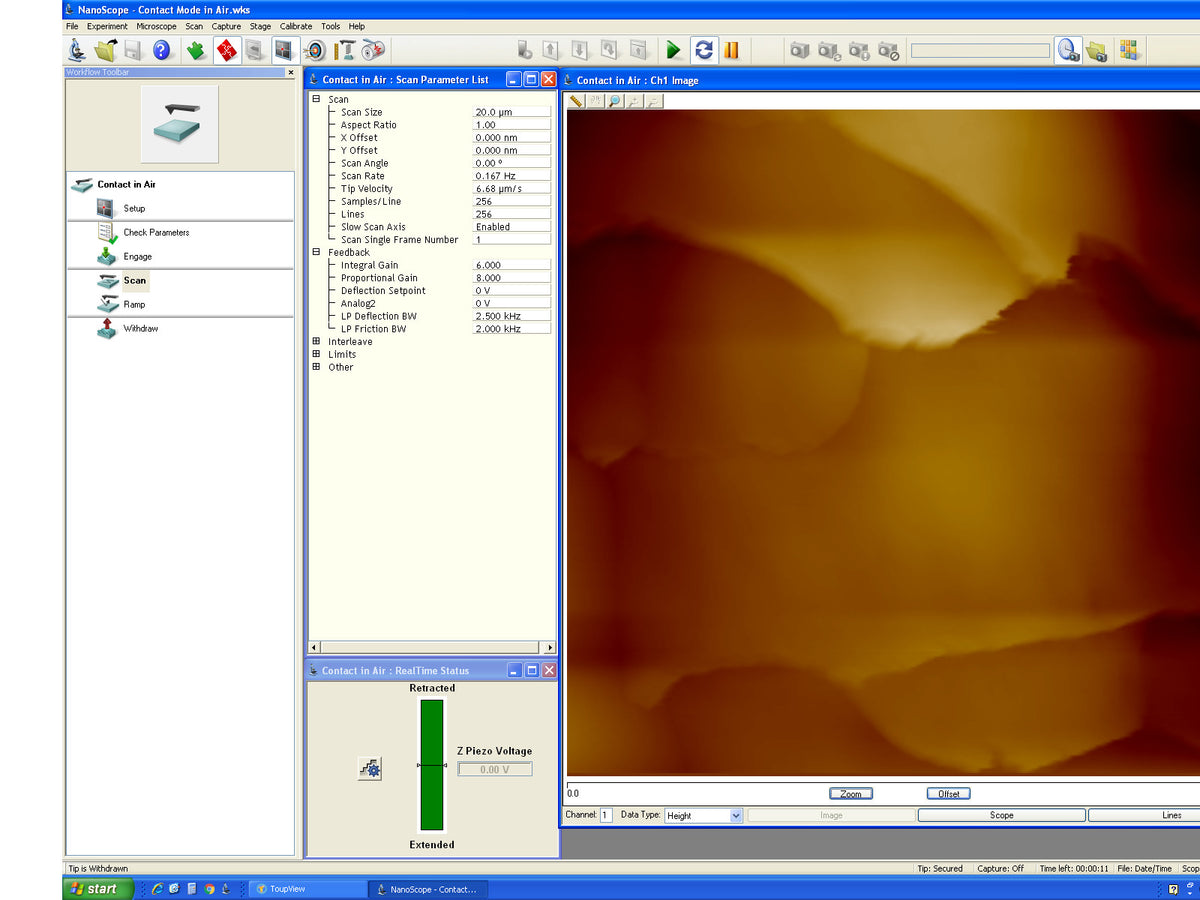Click the Engage workflow step
Screen dimensions: 1200x900
coord(138,256)
